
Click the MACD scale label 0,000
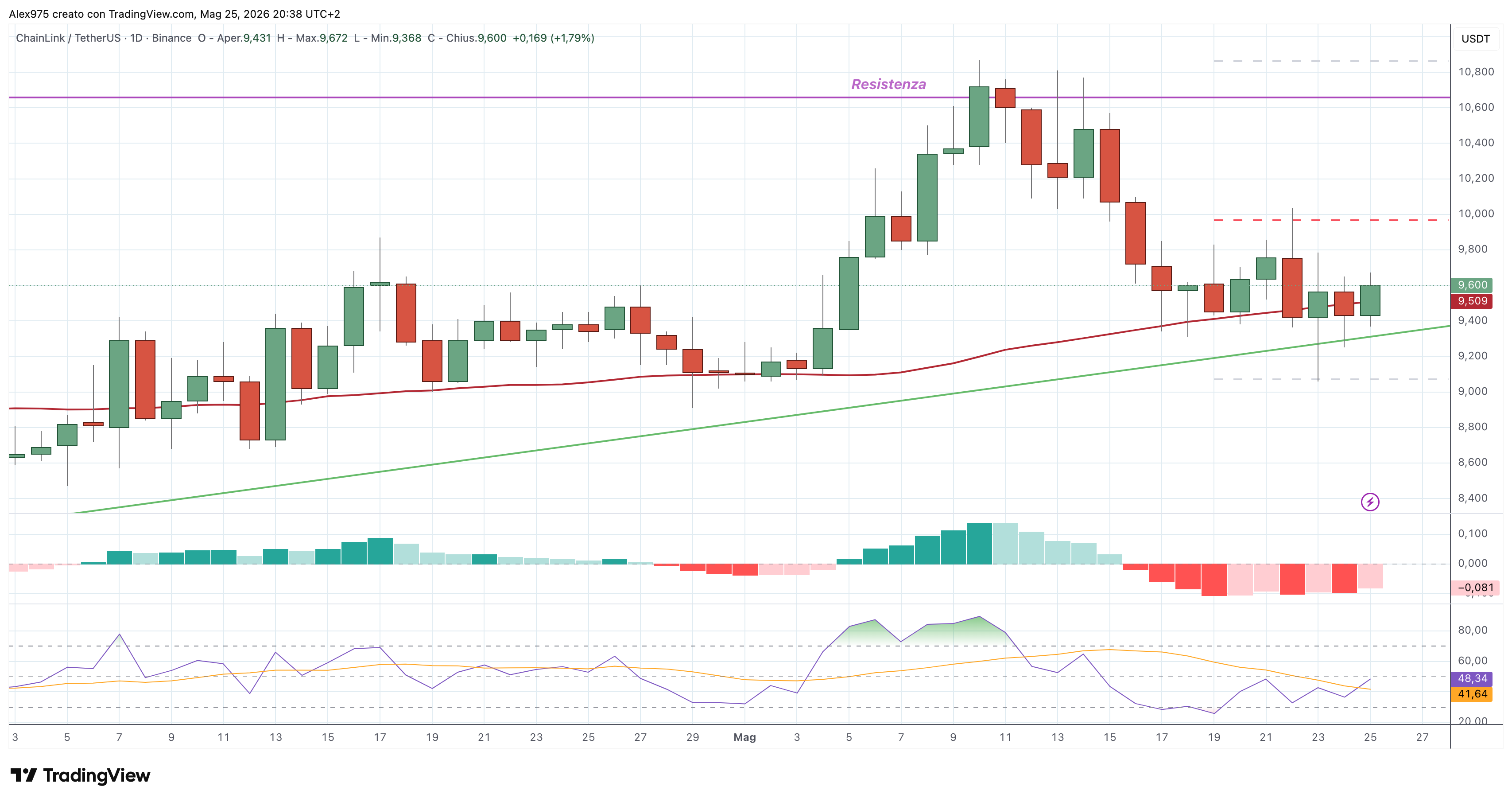1473,564
